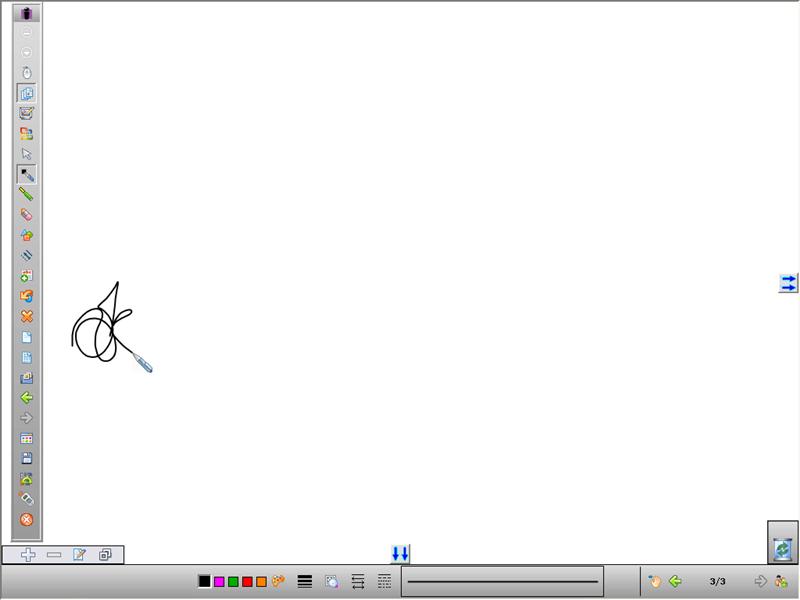The width and height of the screenshot is (800, 600).
Task: Go to next page via bottom-right gray arrow
Action: pos(760,581)
